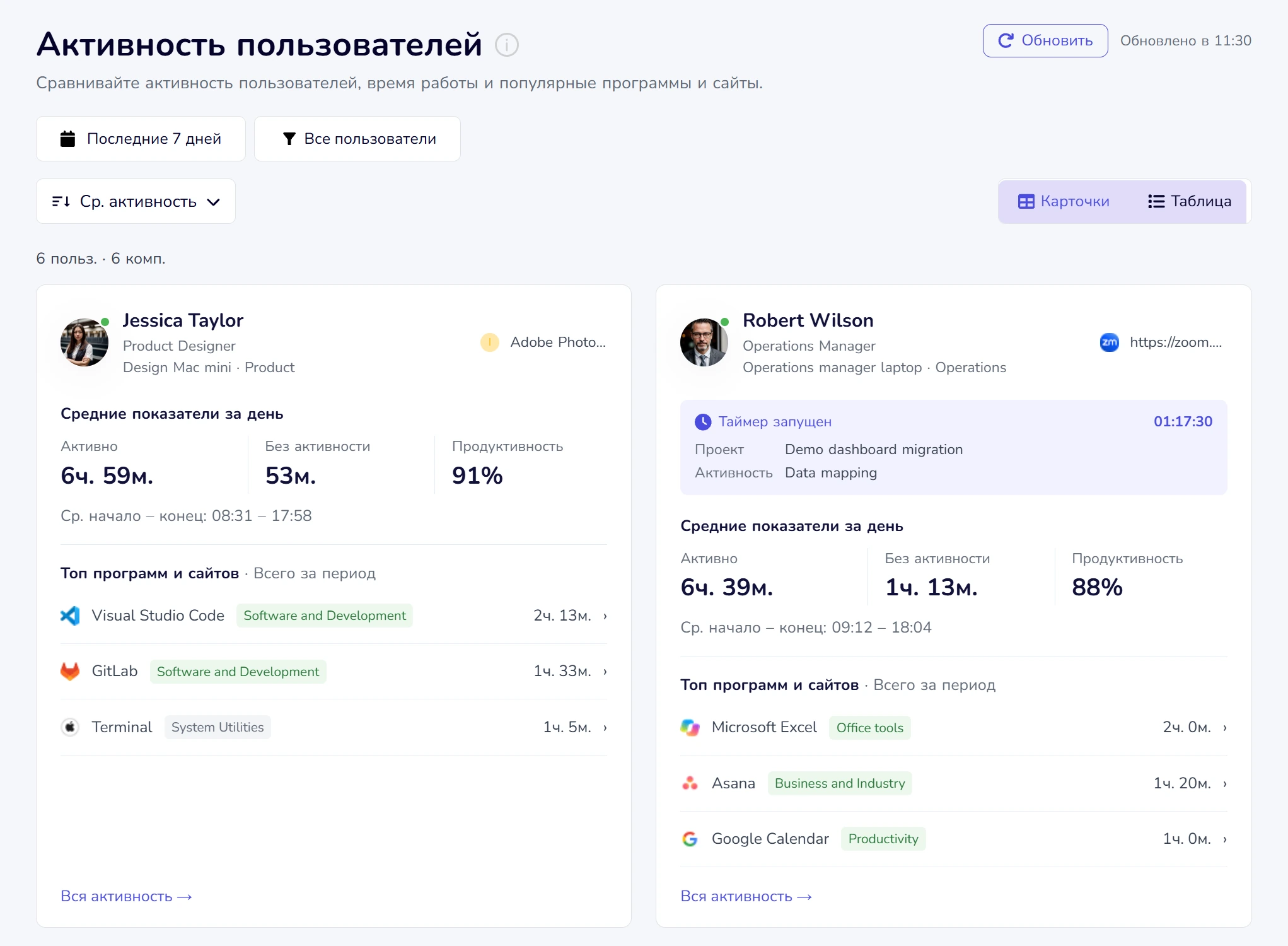Click the sort order icon

point(61,201)
